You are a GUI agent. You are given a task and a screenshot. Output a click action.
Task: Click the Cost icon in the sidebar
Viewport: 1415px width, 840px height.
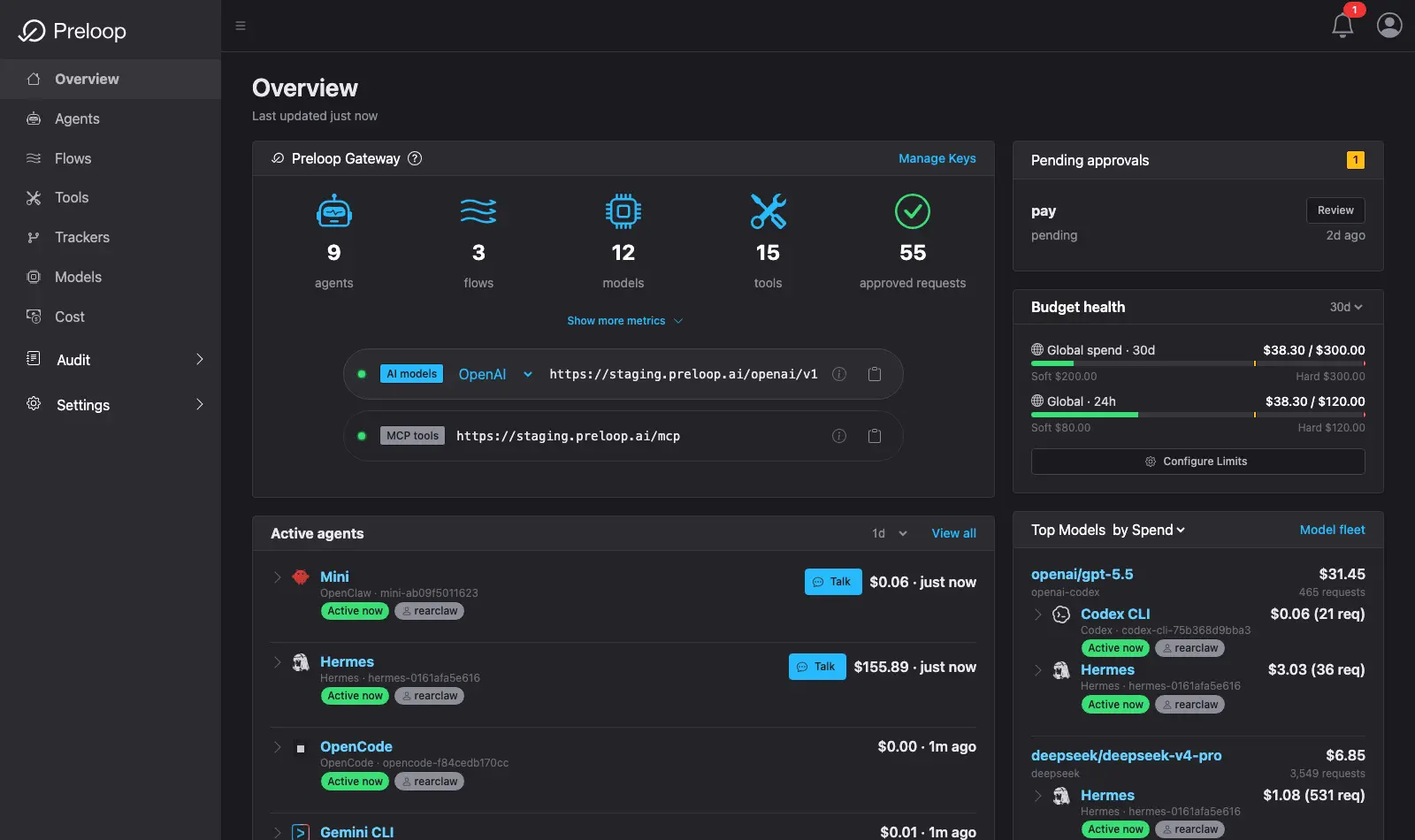[x=34, y=316]
